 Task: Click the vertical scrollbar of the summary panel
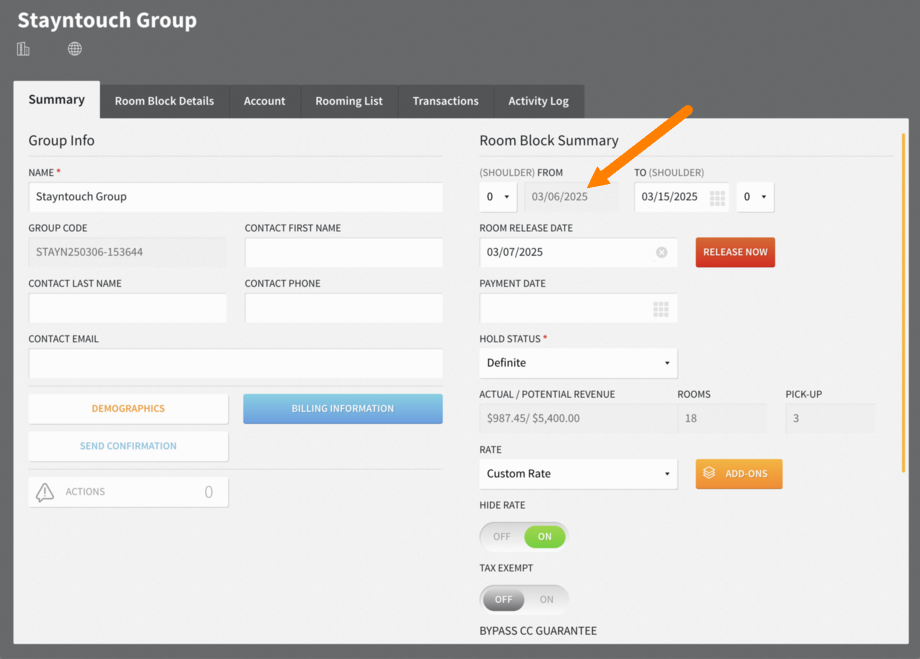(903, 303)
